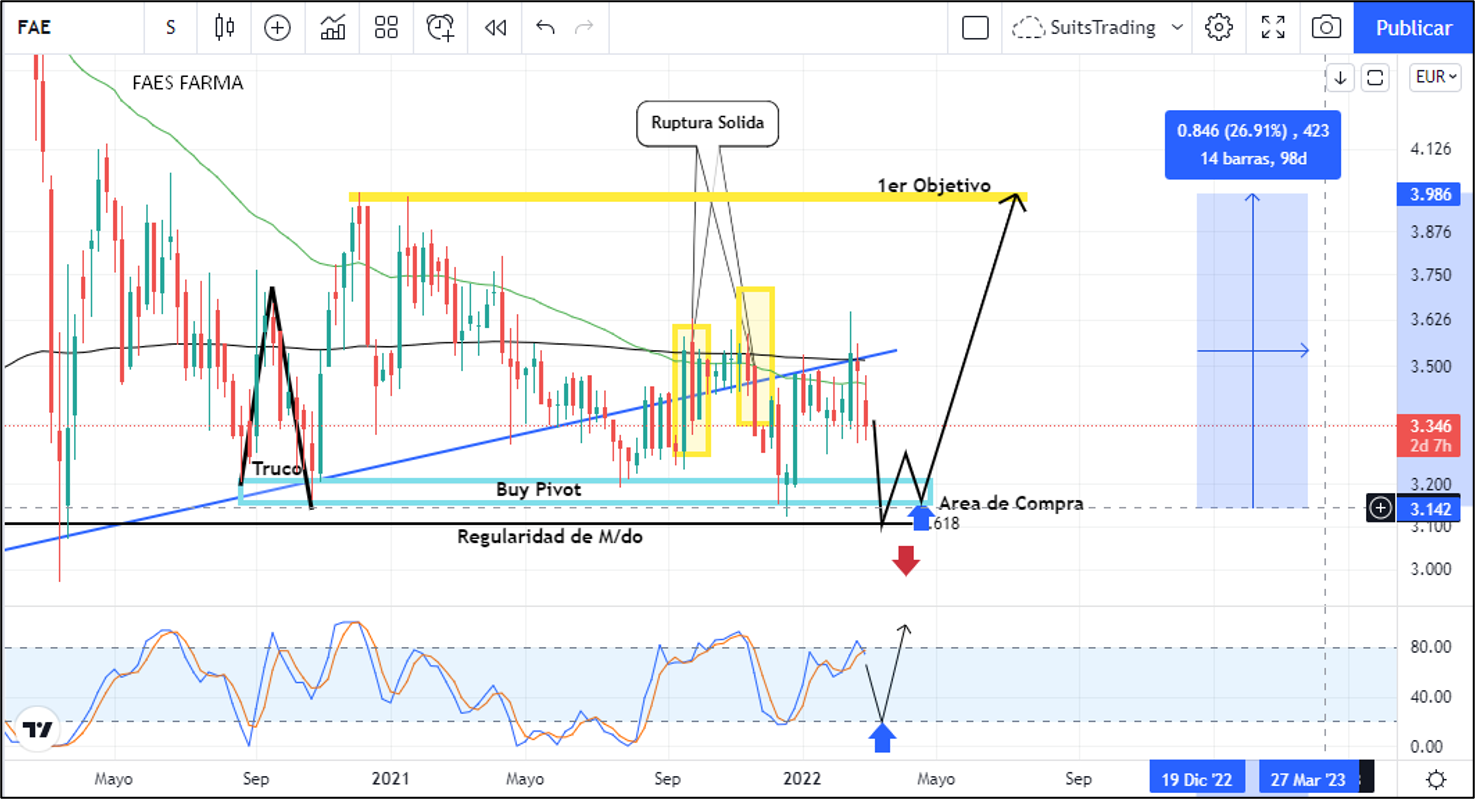This screenshot has width=1476, height=800.
Task: Open the SuitsTrading layout dropdown arrow
Action: pos(1177,28)
